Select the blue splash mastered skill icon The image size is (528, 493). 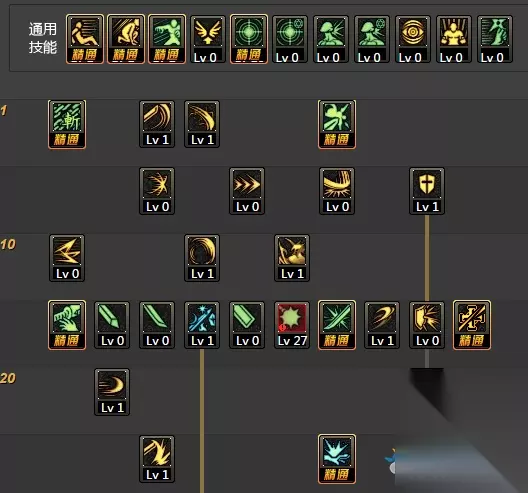point(337,459)
